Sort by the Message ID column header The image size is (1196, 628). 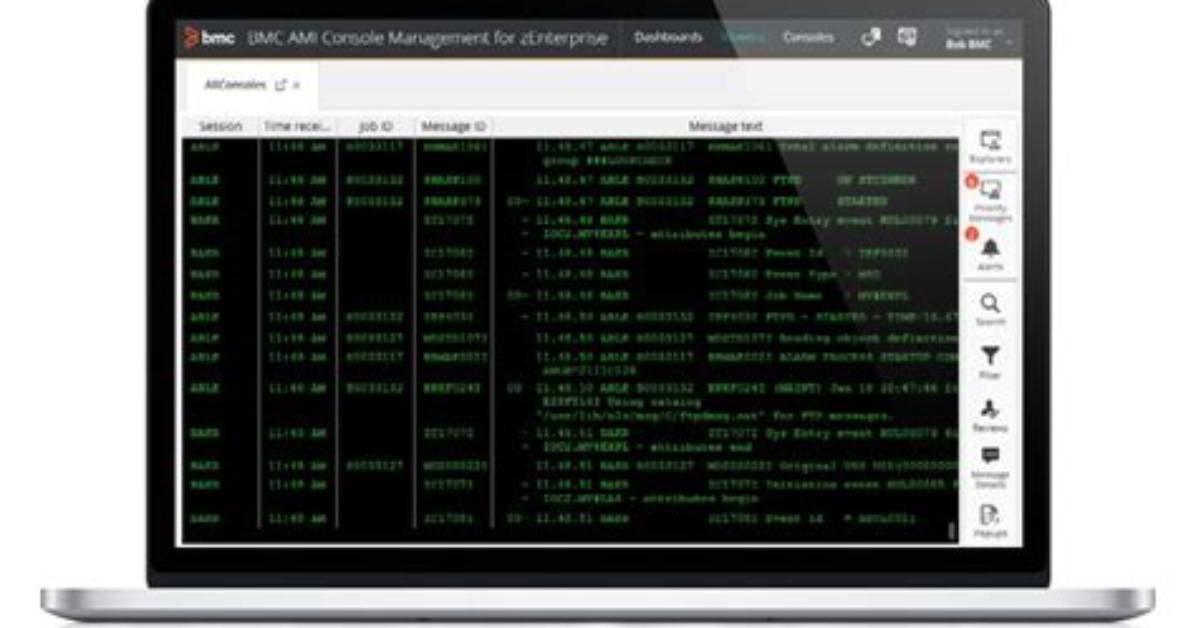454,126
